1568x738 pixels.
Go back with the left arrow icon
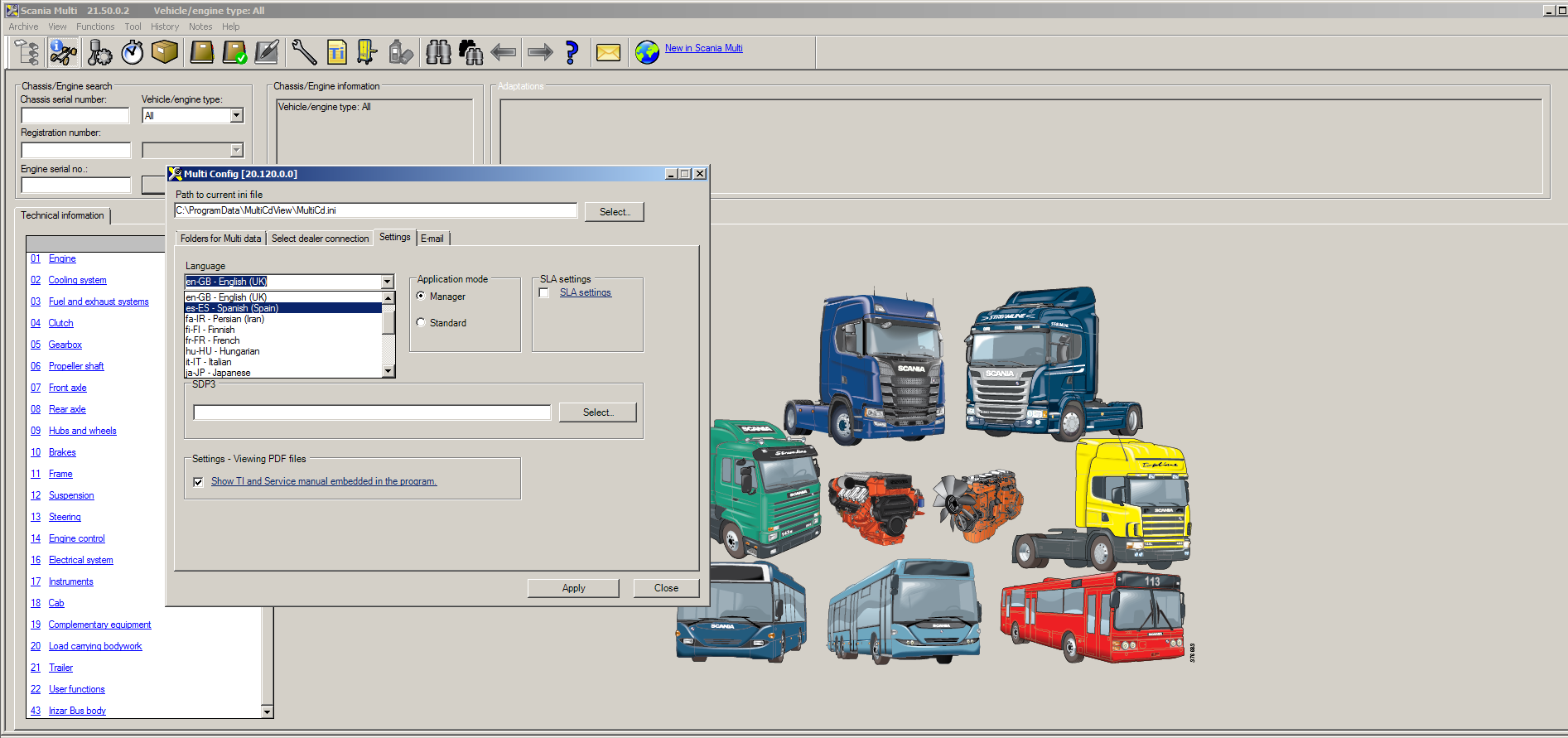click(x=504, y=52)
